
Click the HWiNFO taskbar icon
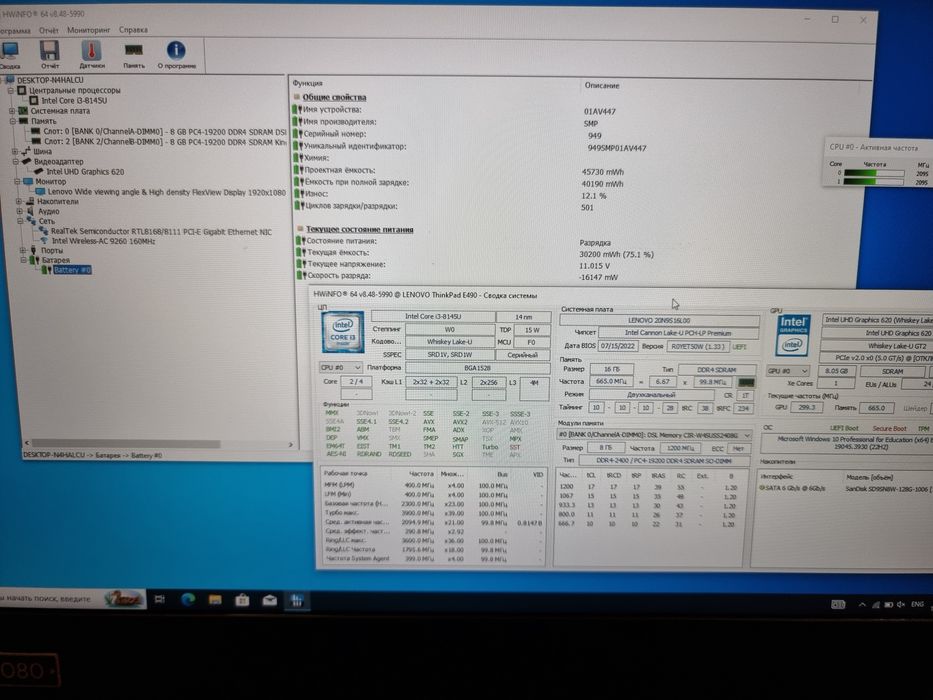296,601
